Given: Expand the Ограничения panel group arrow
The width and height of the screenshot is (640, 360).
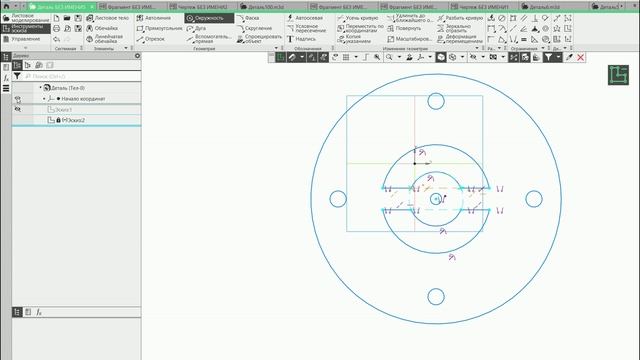Looking at the screenshot, I should coord(543,48).
